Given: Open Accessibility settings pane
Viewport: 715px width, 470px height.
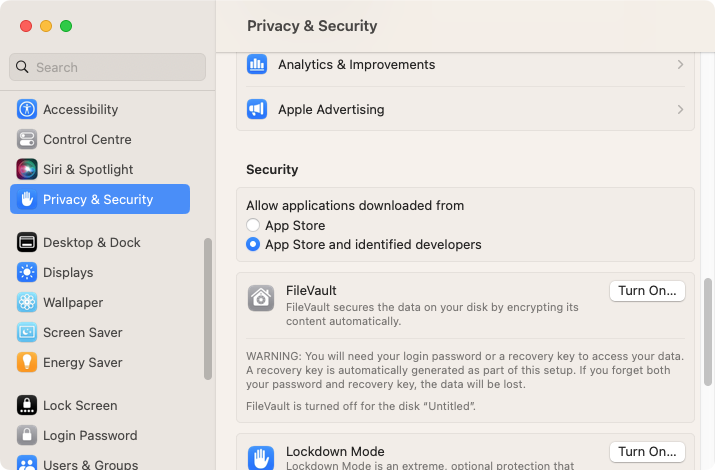Looking at the screenshot, I should (100, 109).
